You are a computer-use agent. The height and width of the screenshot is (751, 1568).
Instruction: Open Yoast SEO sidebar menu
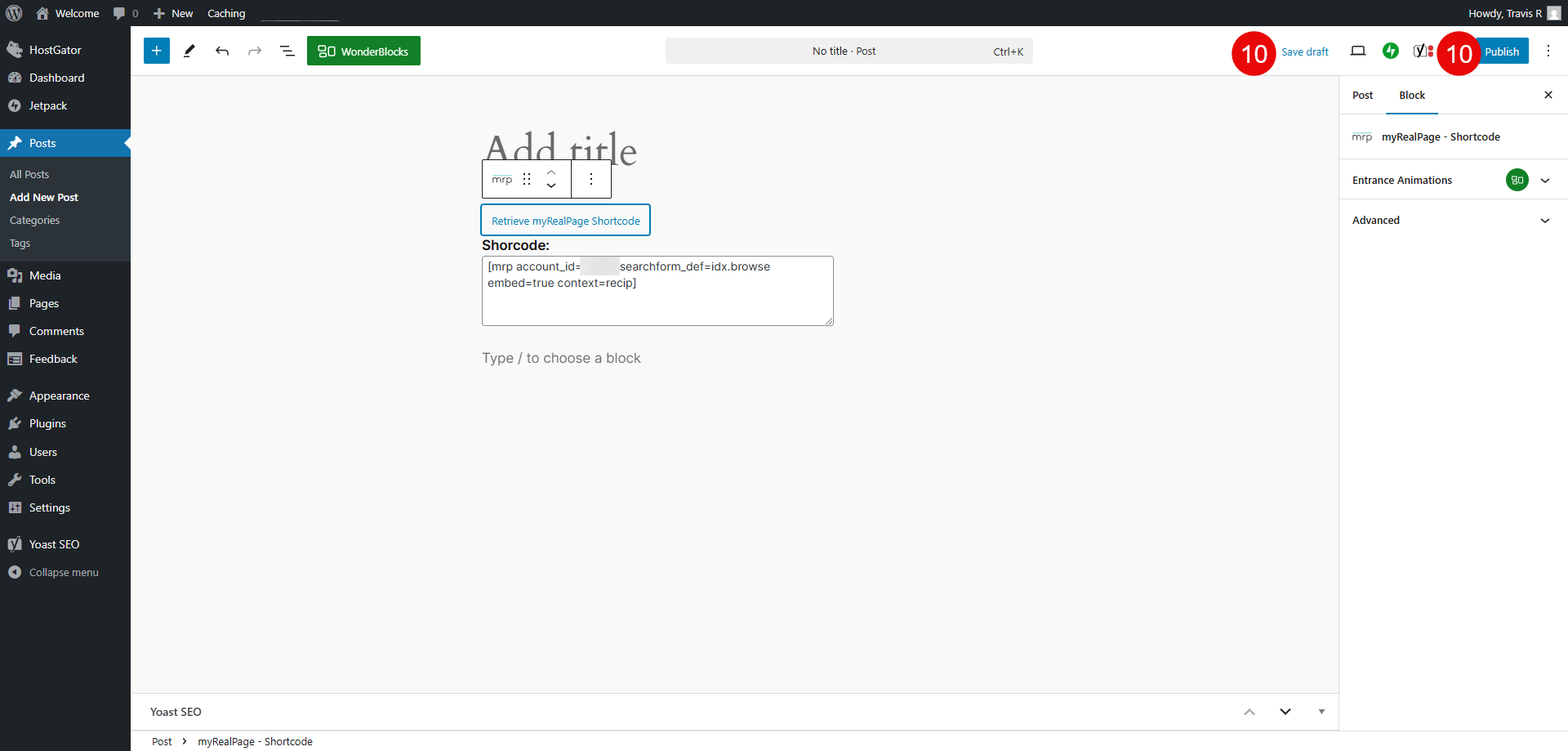tap(65, 544)
